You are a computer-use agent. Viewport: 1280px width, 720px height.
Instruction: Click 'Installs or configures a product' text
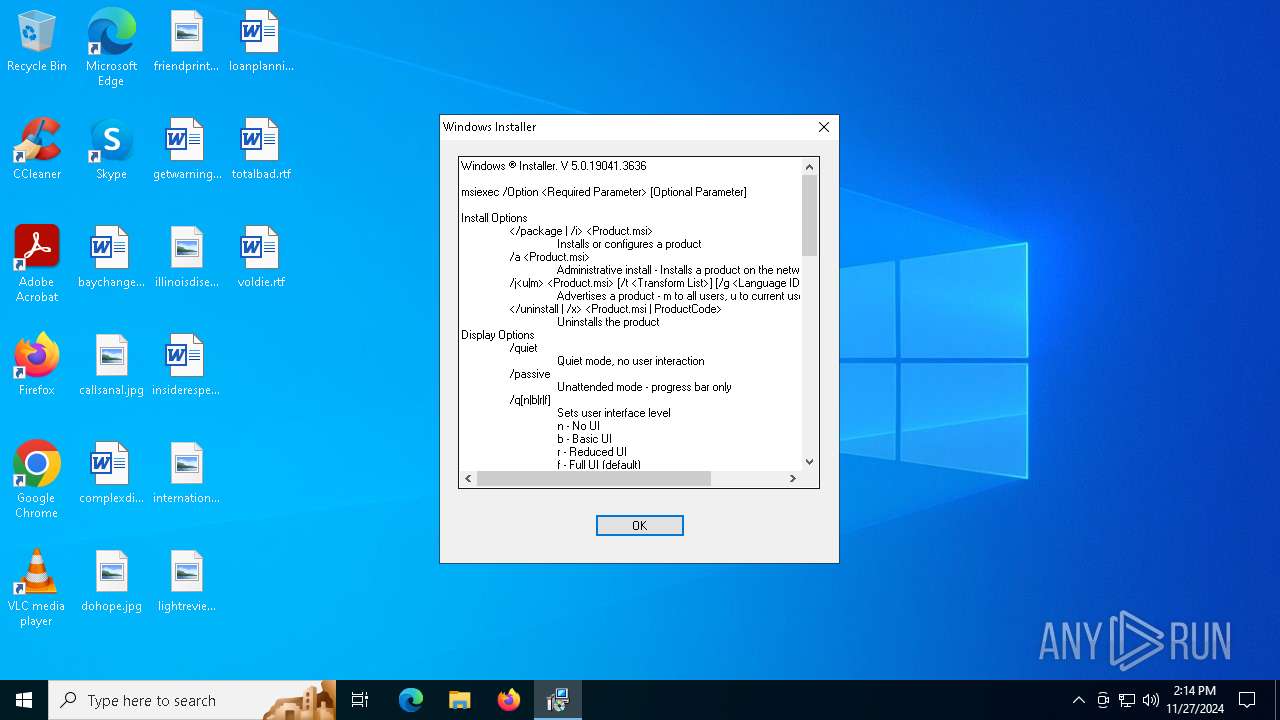[629, 244]
